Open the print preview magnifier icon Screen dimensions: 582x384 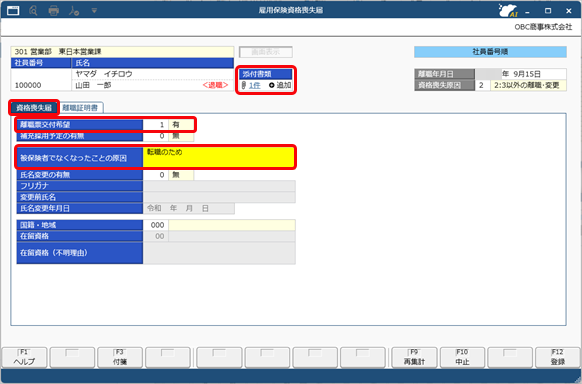(x=33, y=10)
